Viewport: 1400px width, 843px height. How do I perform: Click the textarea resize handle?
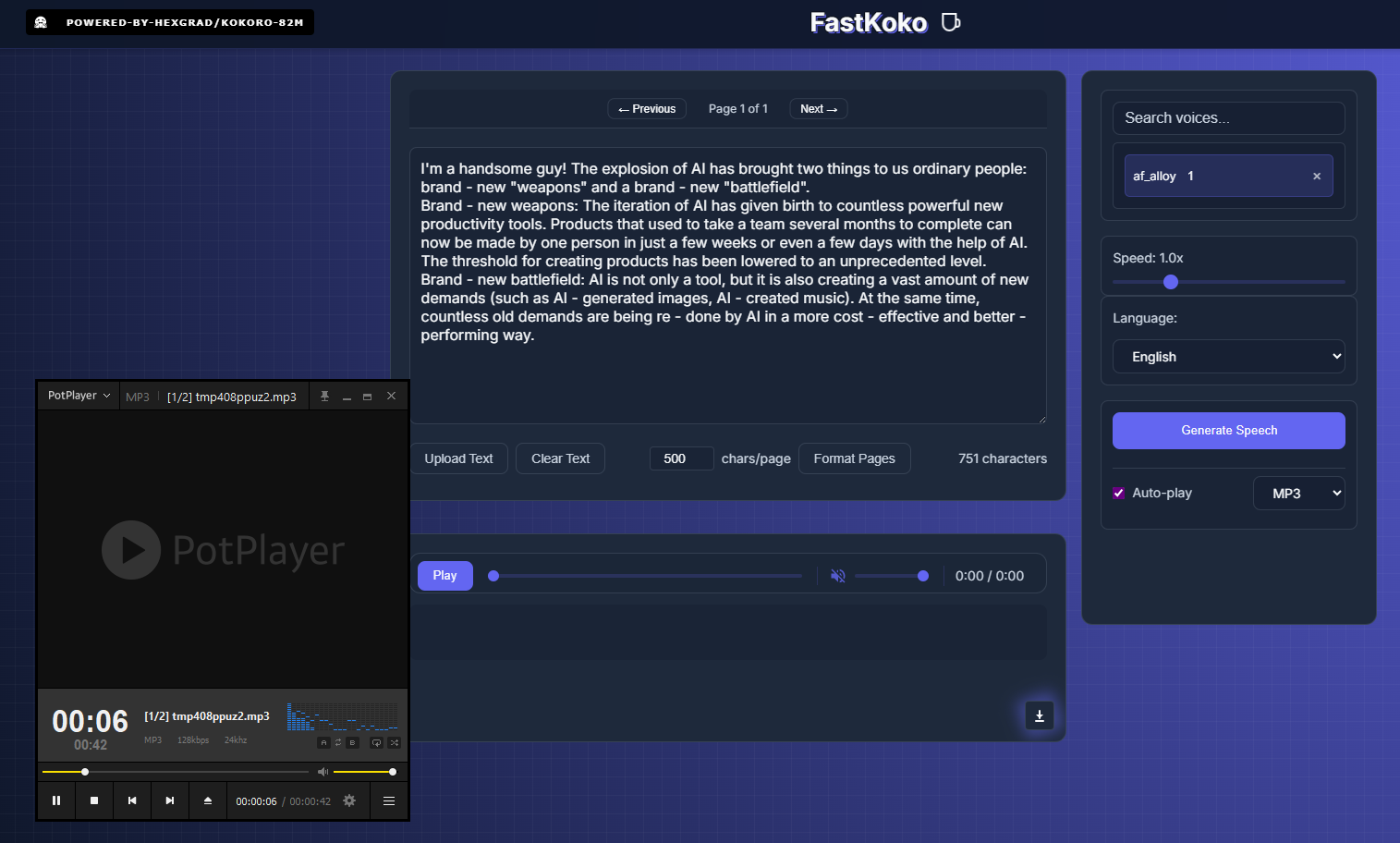pos(1041,419)
